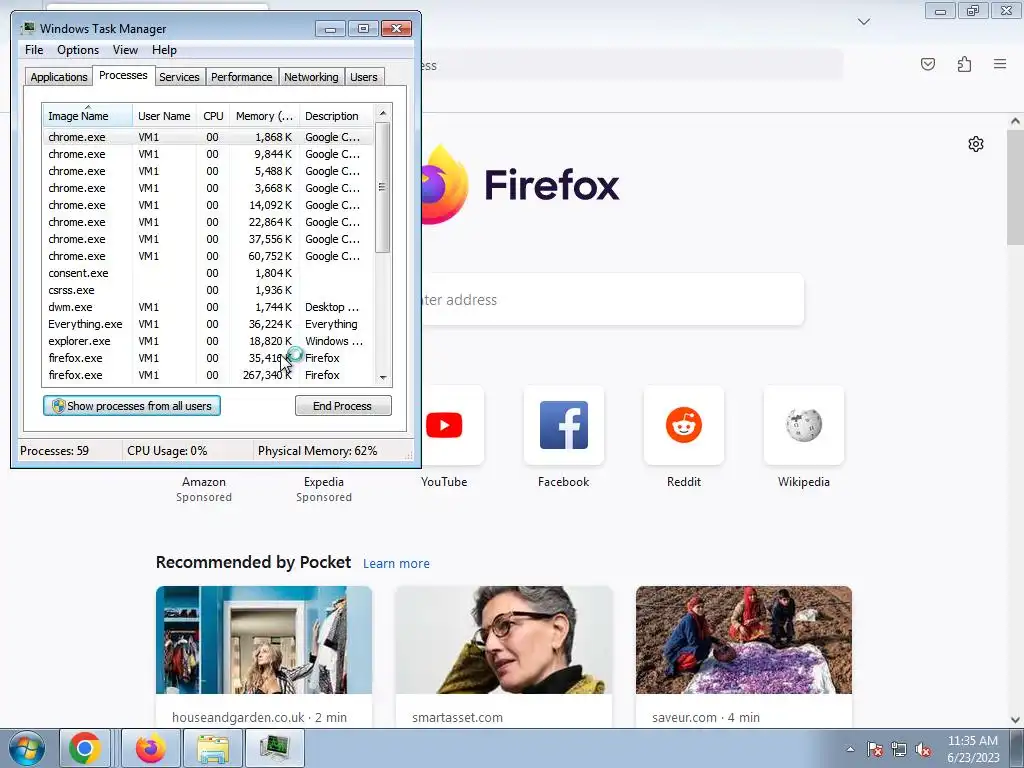Open saveur.com article thumbnail

744,640
